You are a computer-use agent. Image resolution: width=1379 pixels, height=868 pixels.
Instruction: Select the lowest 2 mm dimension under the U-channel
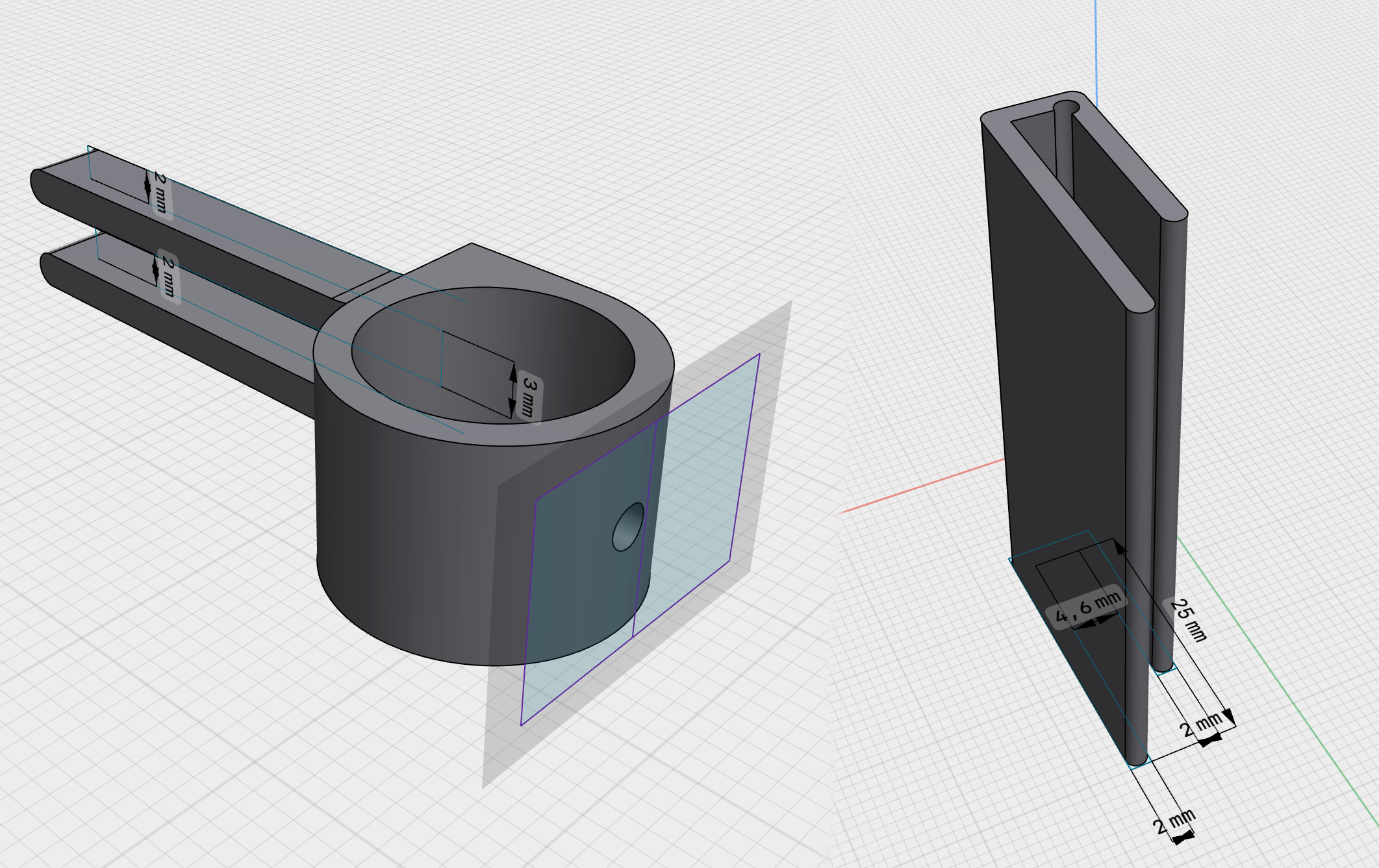pyautogui.click(x=1174, y=822)
